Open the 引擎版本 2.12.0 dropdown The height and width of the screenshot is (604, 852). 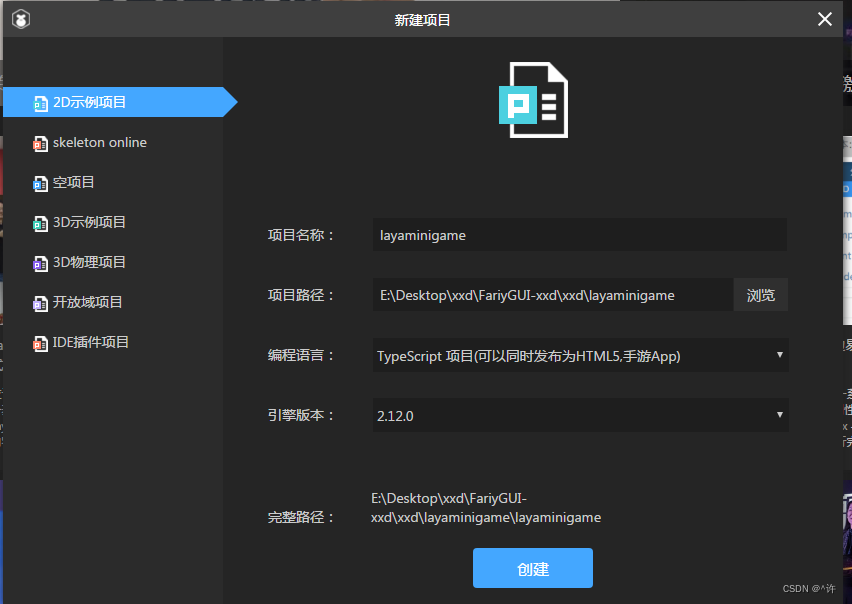580,415
